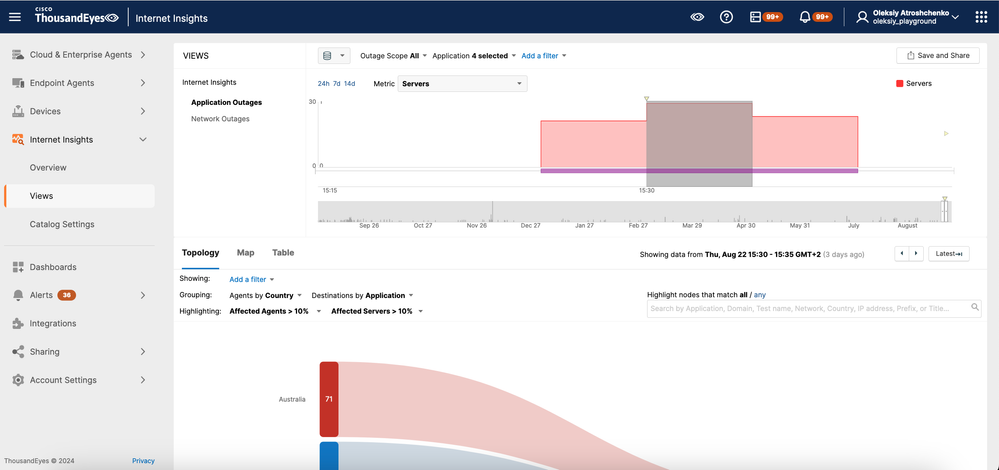The height and width of the screenshot is (470, 999).
Task: Open the notifications bell icon
Action: [805, 17]
